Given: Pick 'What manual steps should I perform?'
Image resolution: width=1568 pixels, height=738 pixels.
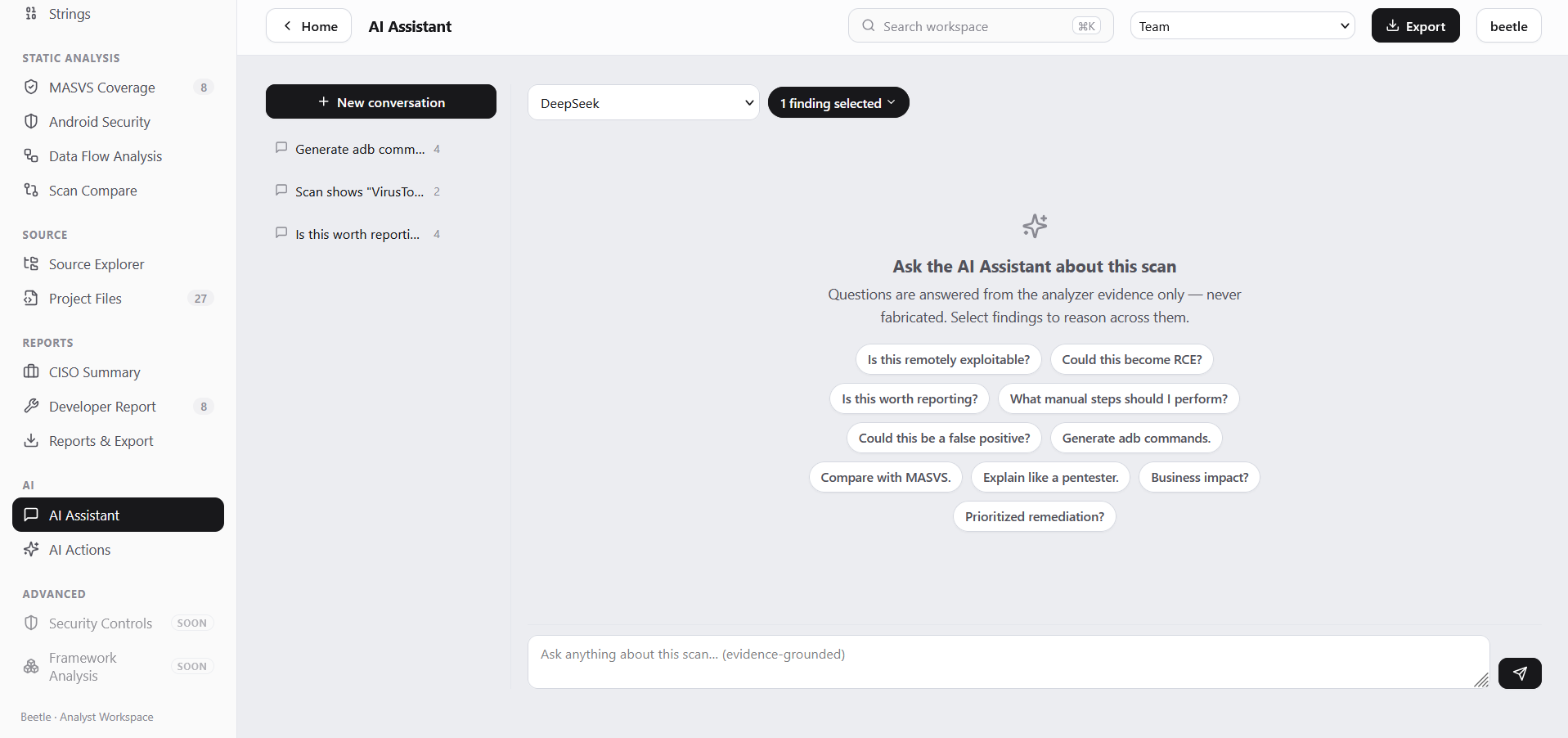Looking at the screenshot, I should click(x=1119, y=398).
